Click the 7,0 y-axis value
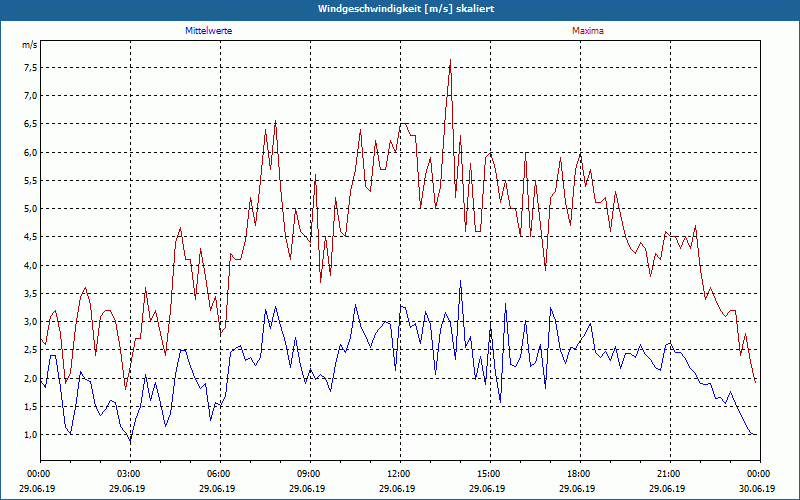The height and width of the screenshot is (500, 800). click(30, 95)
